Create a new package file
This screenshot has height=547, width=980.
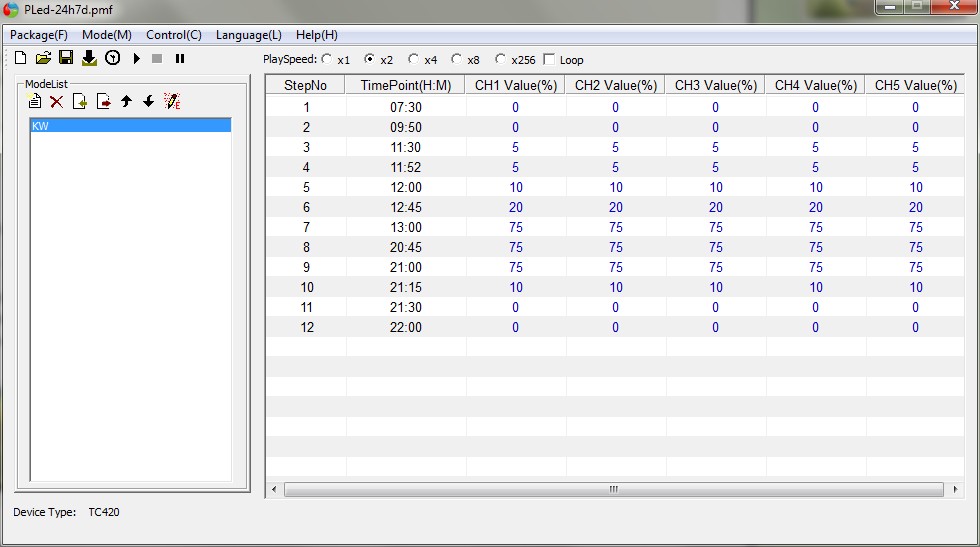tap(21, 58)
